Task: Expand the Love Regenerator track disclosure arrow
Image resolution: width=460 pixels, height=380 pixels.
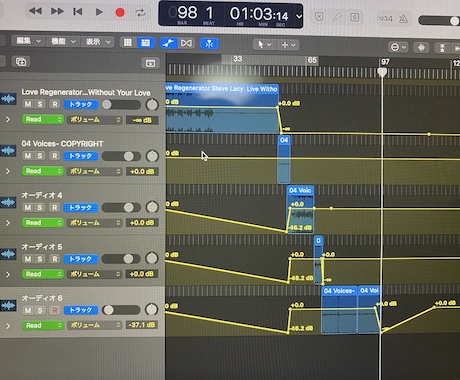Action: (8, 119)
